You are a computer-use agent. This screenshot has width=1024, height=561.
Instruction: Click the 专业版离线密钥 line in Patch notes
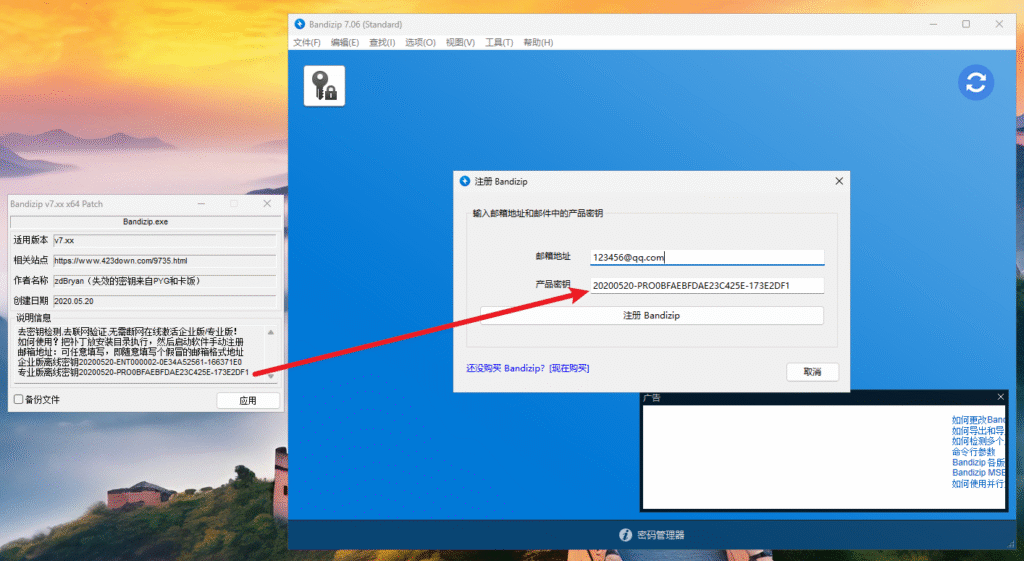point(133,372)
